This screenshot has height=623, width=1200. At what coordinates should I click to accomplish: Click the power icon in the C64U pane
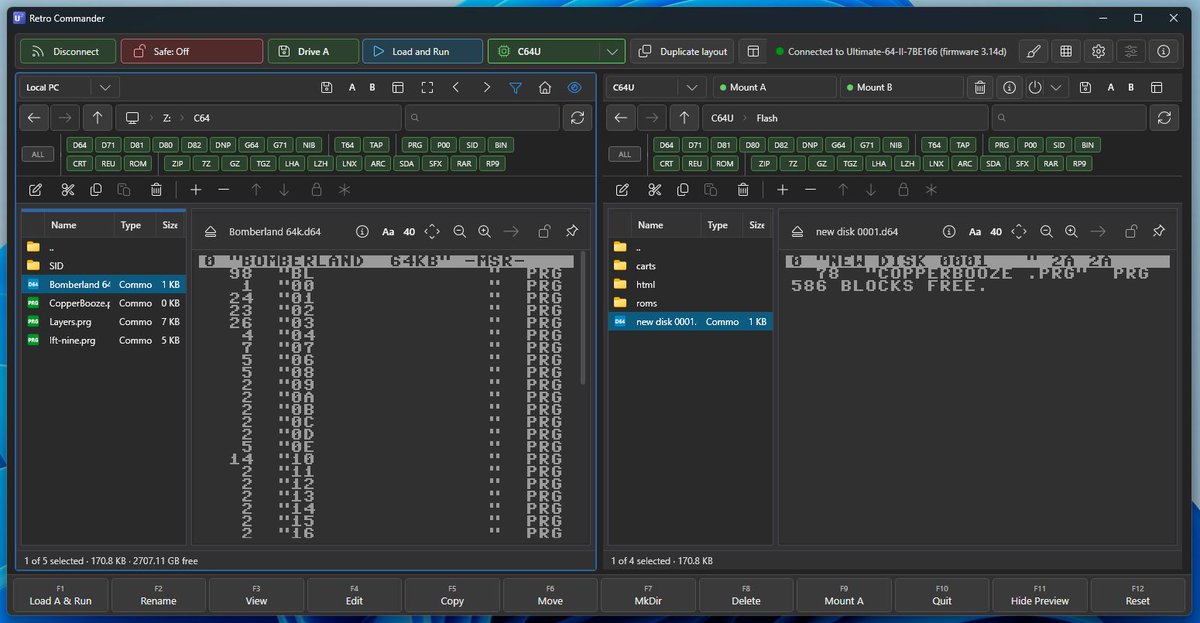click(x=1036, y=87)
